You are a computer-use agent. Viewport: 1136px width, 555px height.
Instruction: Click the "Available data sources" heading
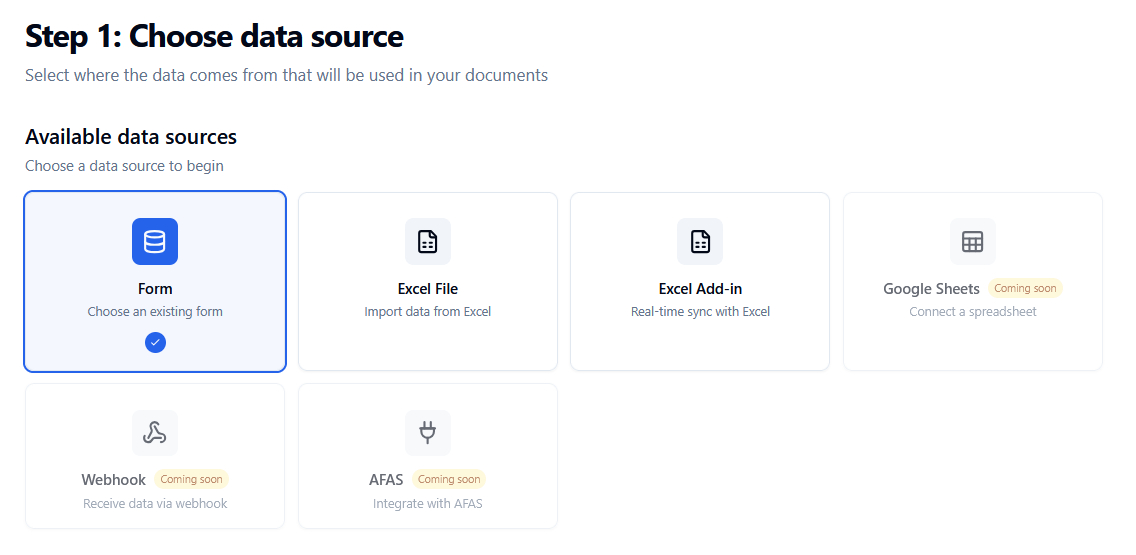(131, 137)
